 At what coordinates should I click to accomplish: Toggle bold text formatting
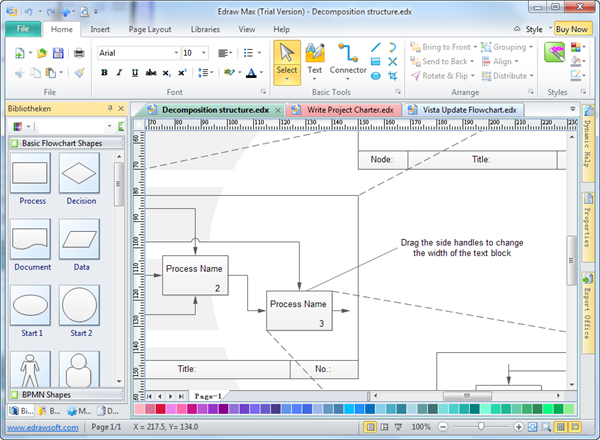click(104, 73)
